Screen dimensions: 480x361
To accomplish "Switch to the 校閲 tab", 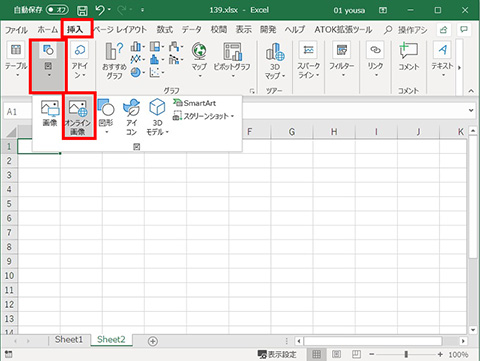I will click(x=219, y=30).
